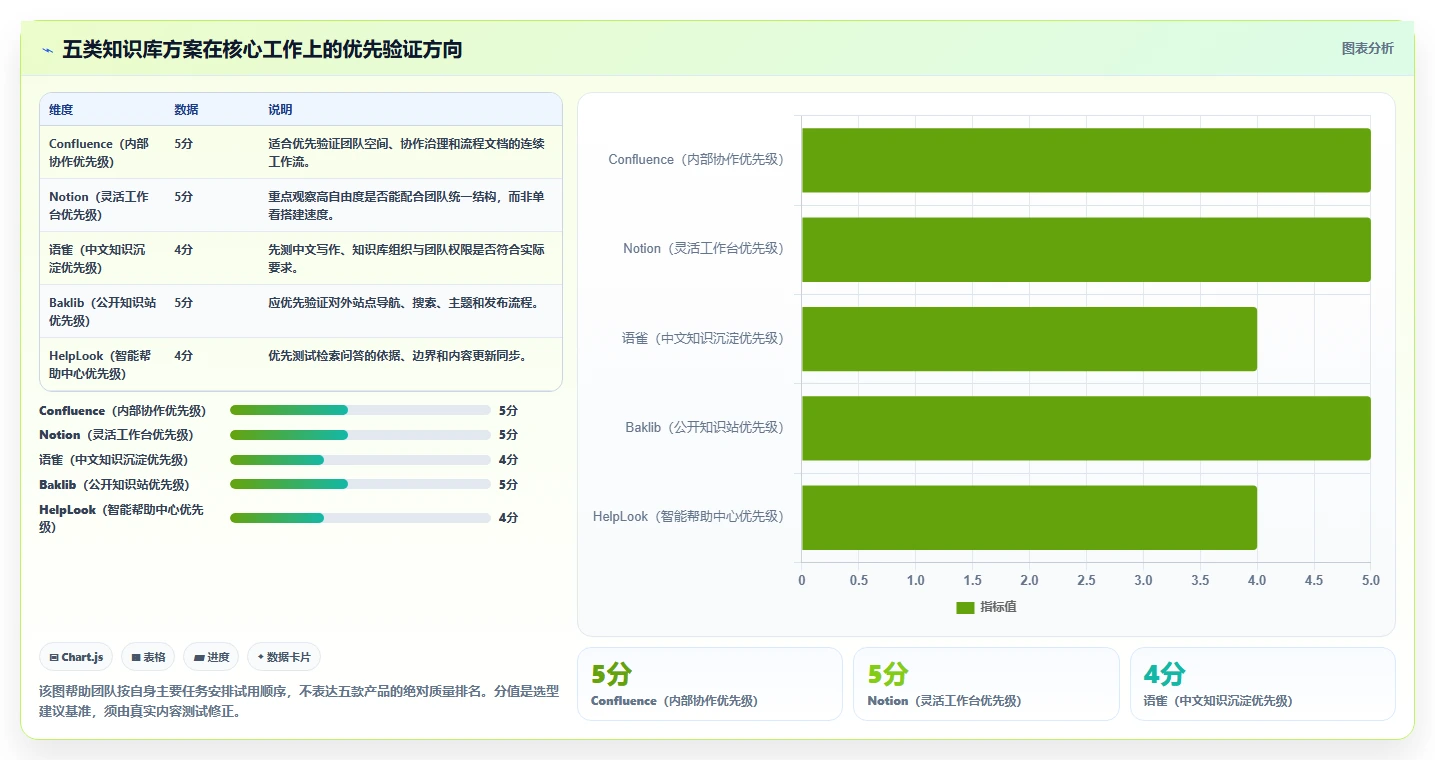Viewport: 1435px width, 760px height.
Task: Click the Notion progress bar
Action: (360, 435)
